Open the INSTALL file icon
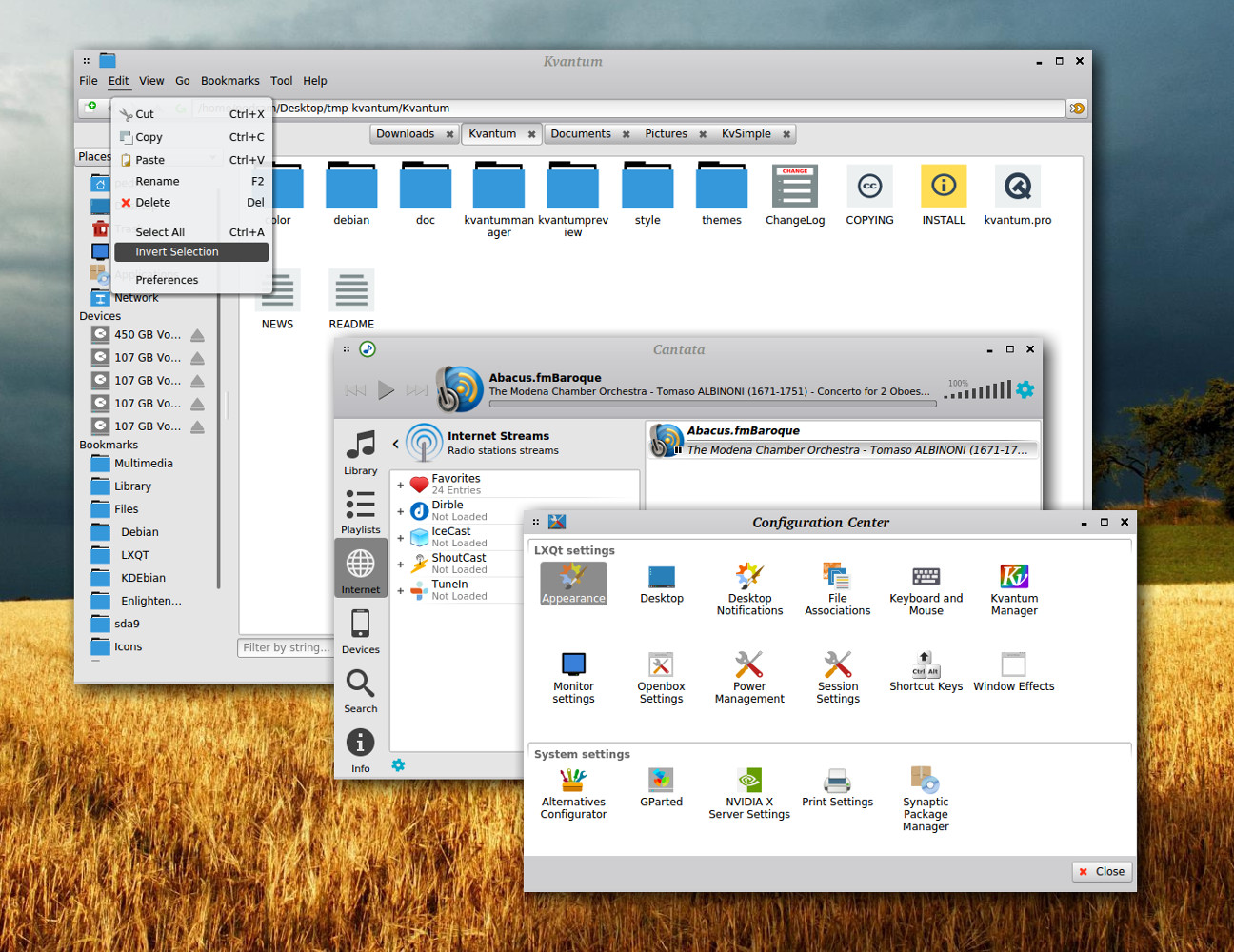 [944, 195]
